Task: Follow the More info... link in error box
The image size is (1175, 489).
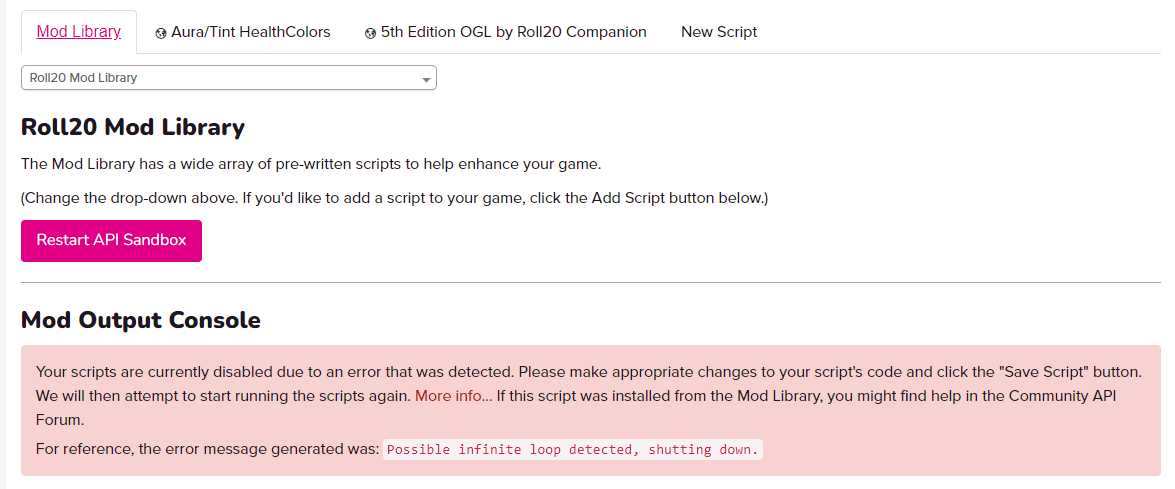Action: tap(453, 395)
